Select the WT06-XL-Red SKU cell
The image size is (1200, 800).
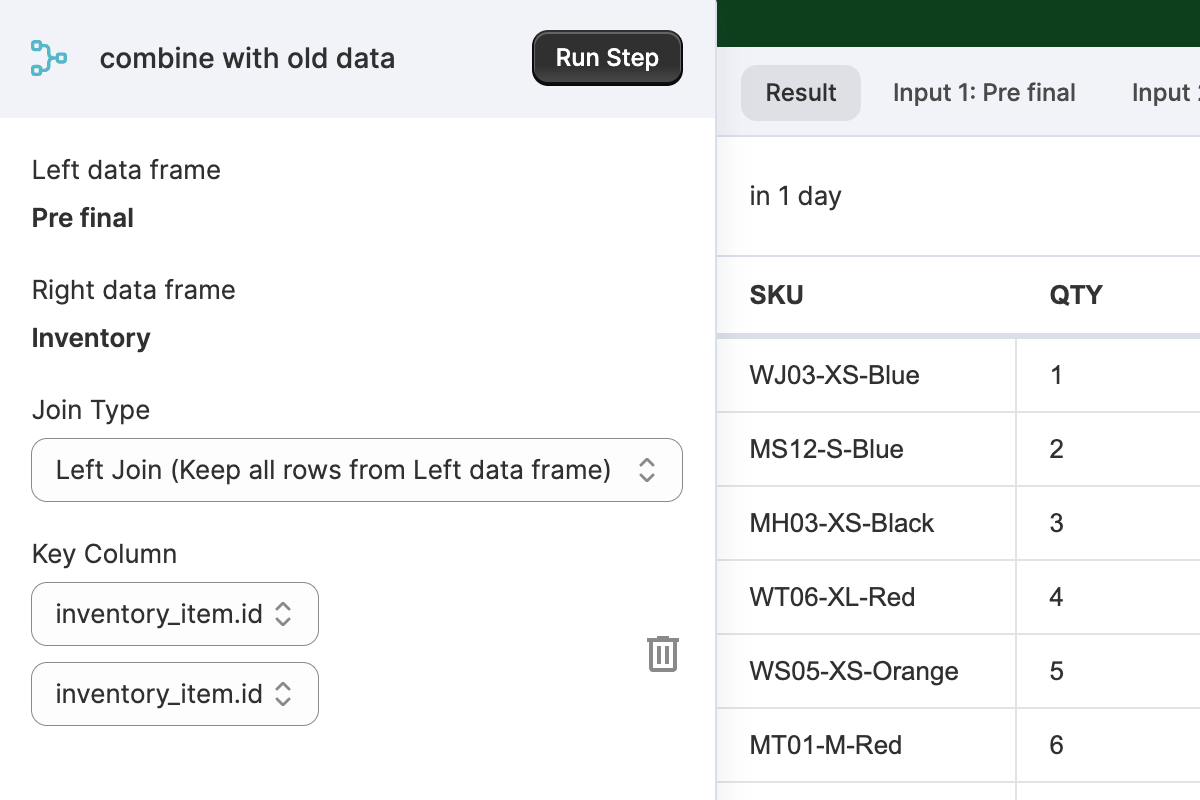[832, 597]
